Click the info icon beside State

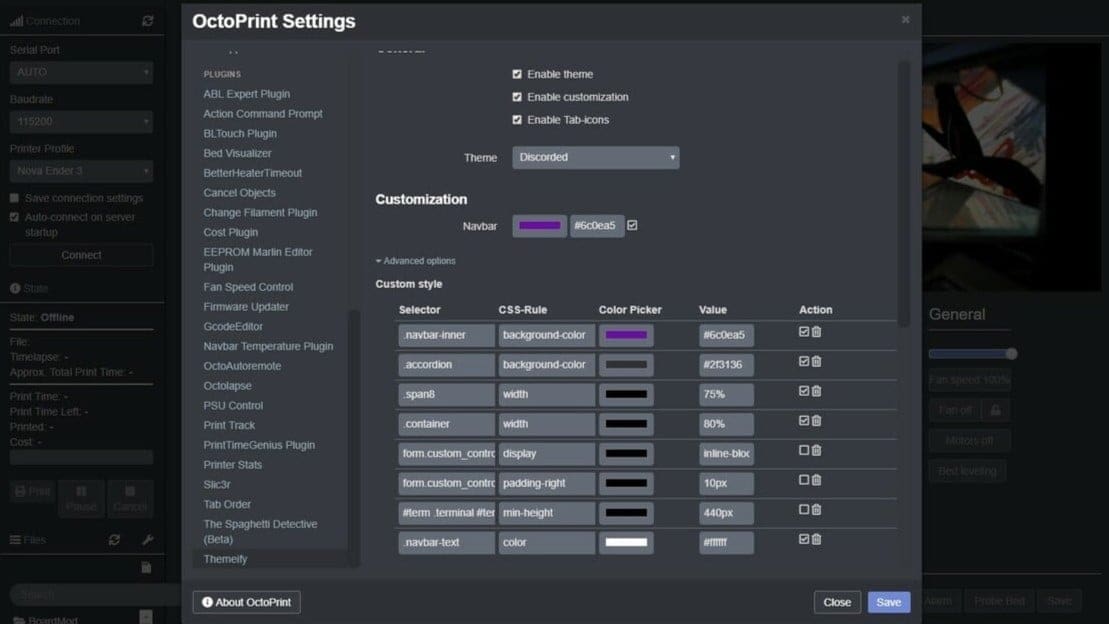(x=15, y=288)
